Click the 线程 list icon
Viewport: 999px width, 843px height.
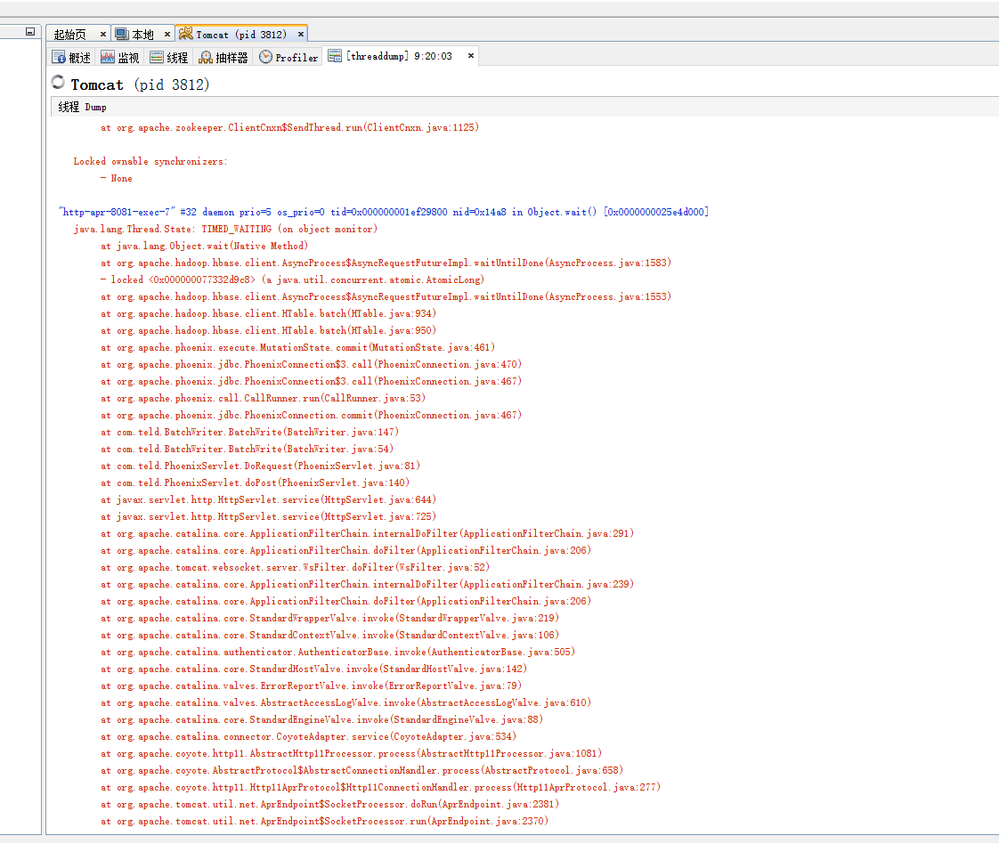tap(156, 57)
